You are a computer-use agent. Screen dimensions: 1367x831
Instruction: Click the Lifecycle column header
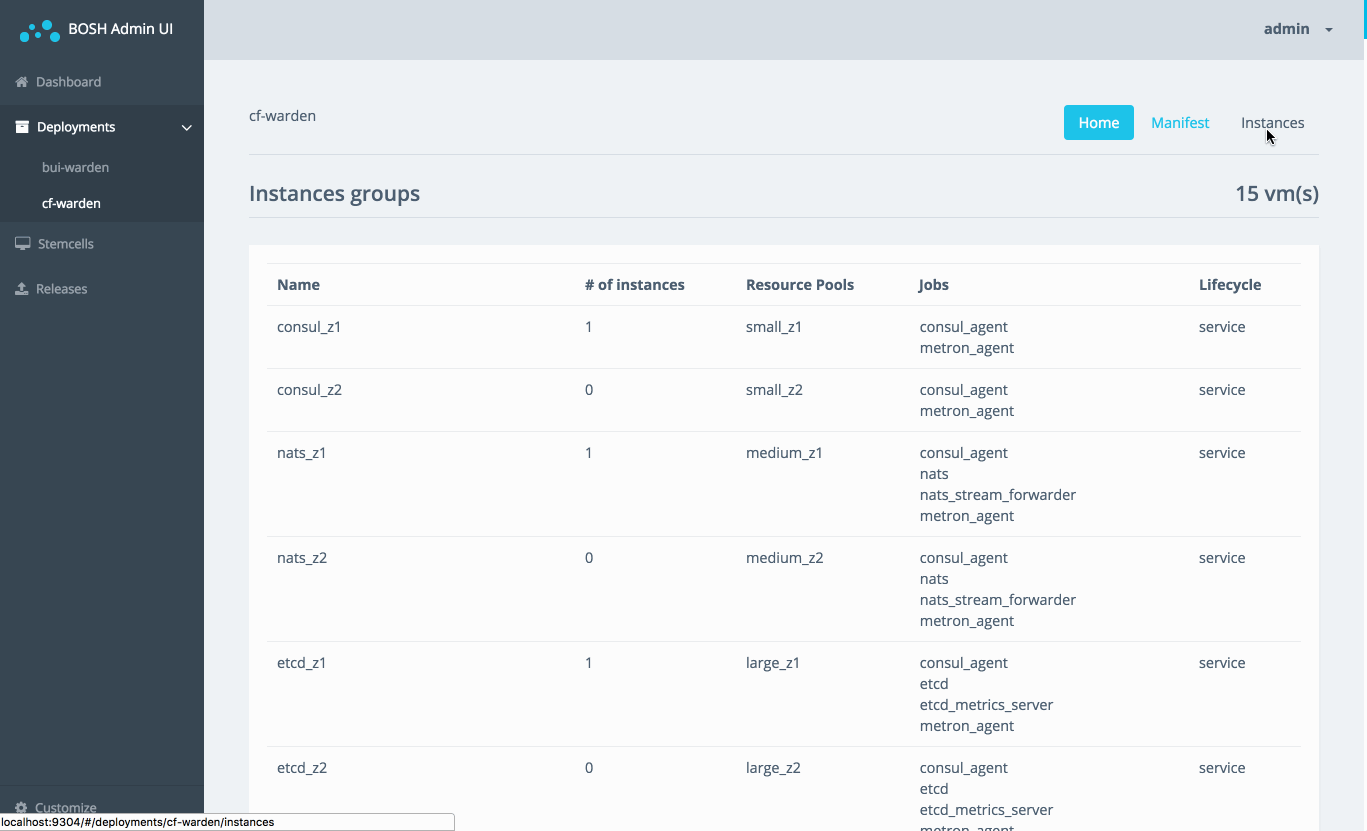[x=1230, y=285]
